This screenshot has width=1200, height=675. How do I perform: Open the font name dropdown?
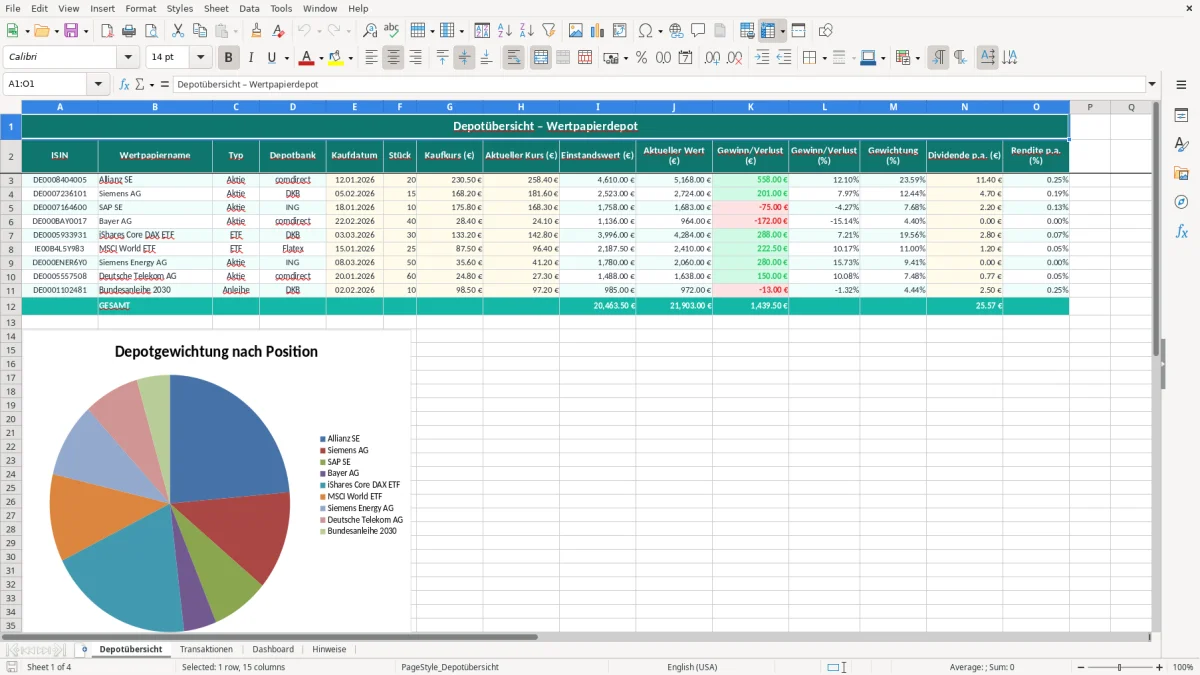(x=126, y=58)
